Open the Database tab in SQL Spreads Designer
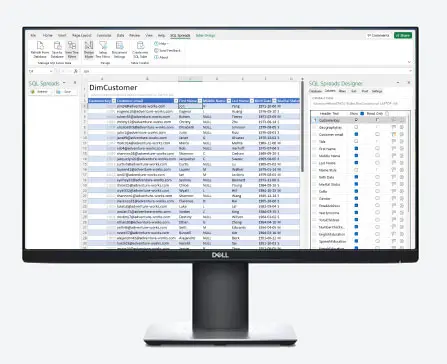This screenshot has height=364, width=447. (x=315, y=91)
